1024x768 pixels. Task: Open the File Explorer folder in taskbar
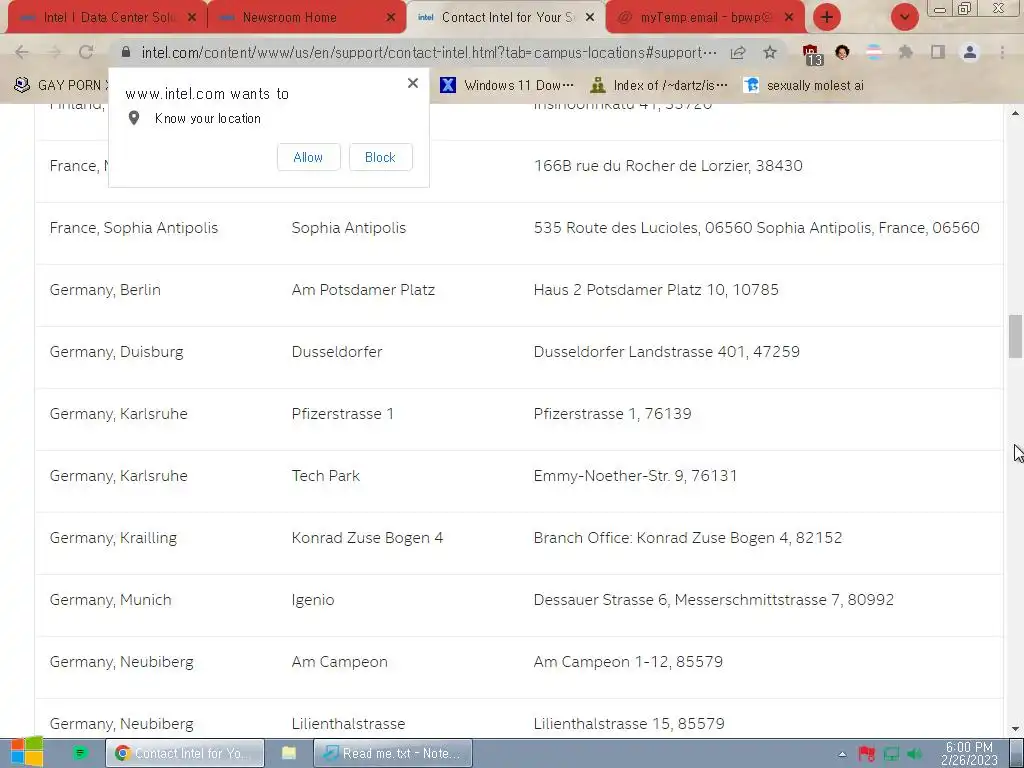click(x=288, y=753)
